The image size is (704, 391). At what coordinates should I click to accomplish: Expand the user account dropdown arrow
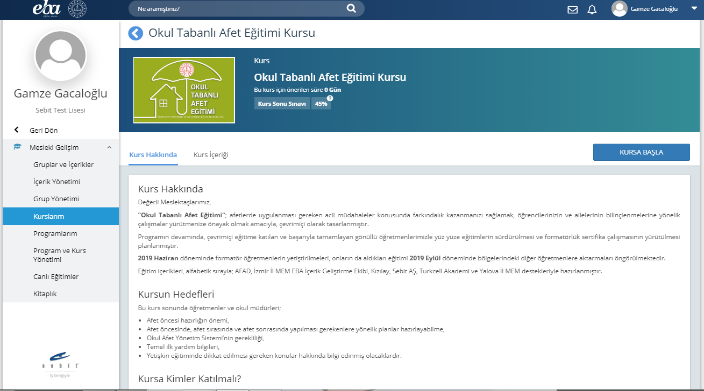point(694,9)
